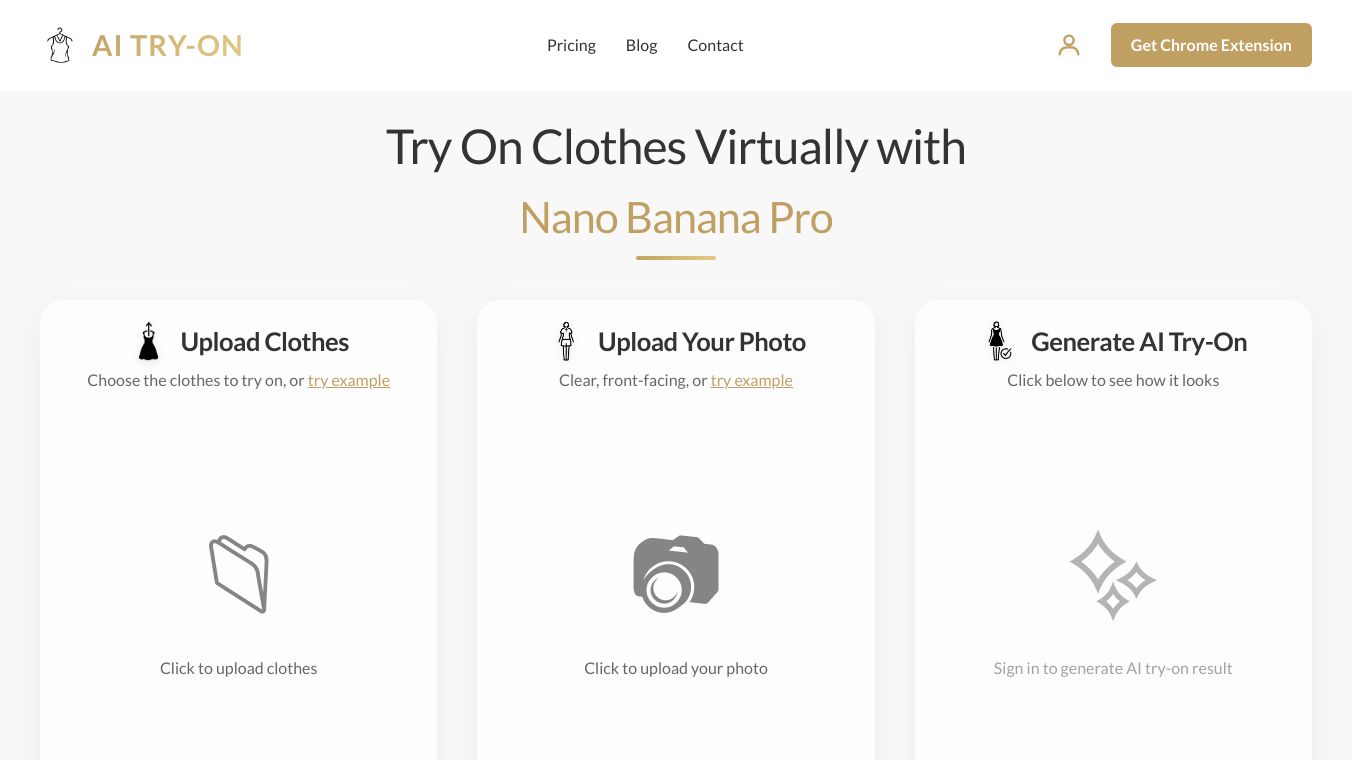Click the sparkle stars generate icon
This screenshot has height=760, width=1352.
tap(1112, 575)
